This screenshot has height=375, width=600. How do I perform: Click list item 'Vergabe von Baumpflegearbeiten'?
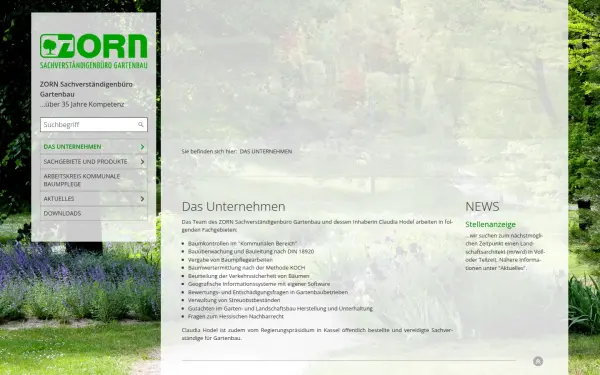(230, 259)
